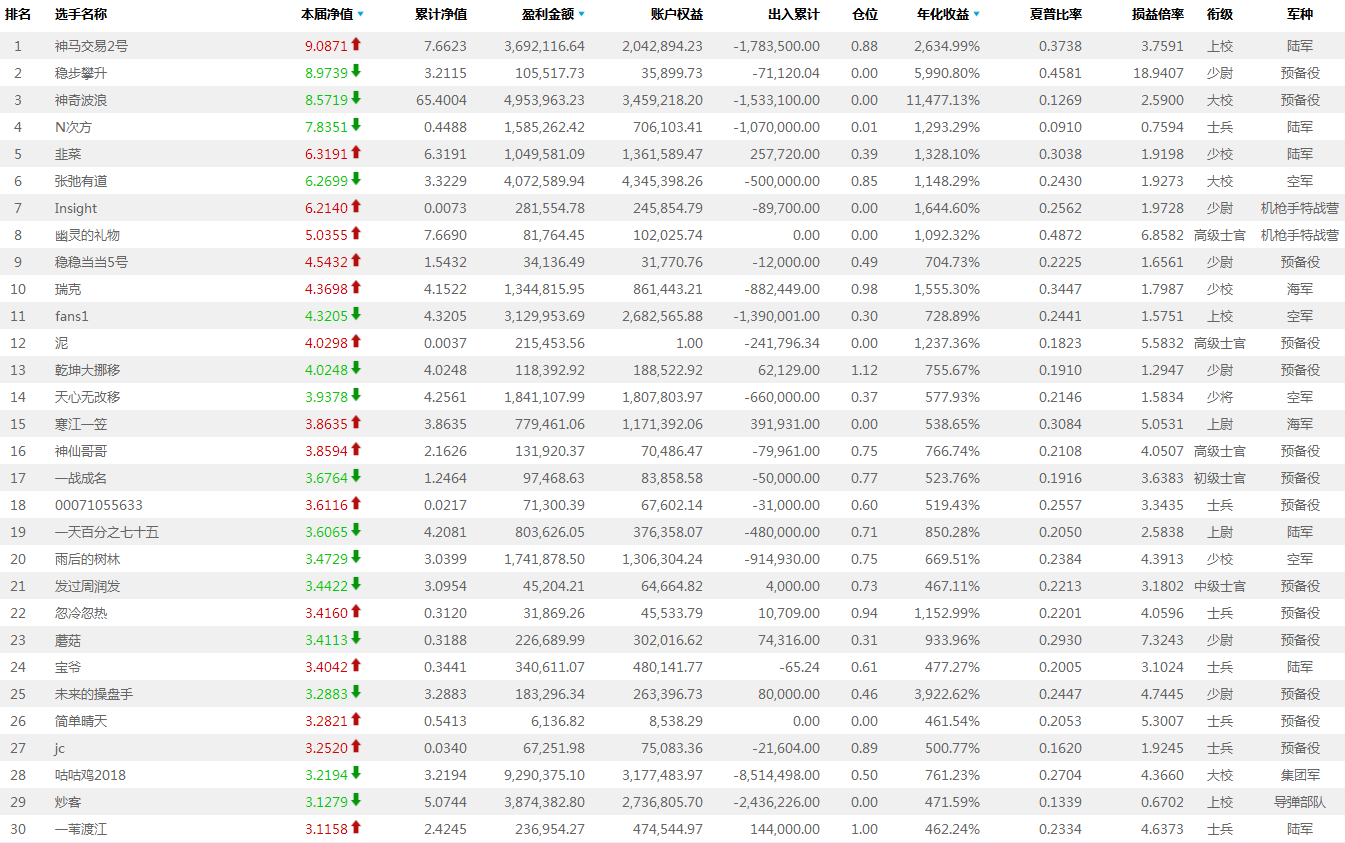Click the up arrow in jc row

pyautogui.click(x=356, y=746)
